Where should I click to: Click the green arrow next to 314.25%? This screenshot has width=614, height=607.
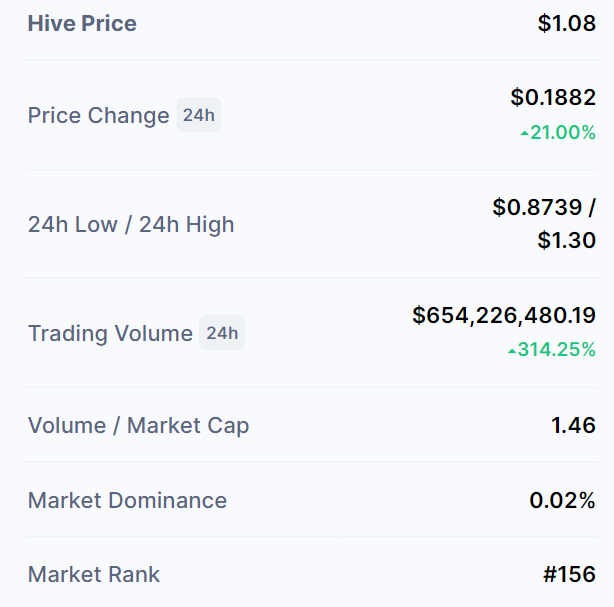click(x=512, y=351)
